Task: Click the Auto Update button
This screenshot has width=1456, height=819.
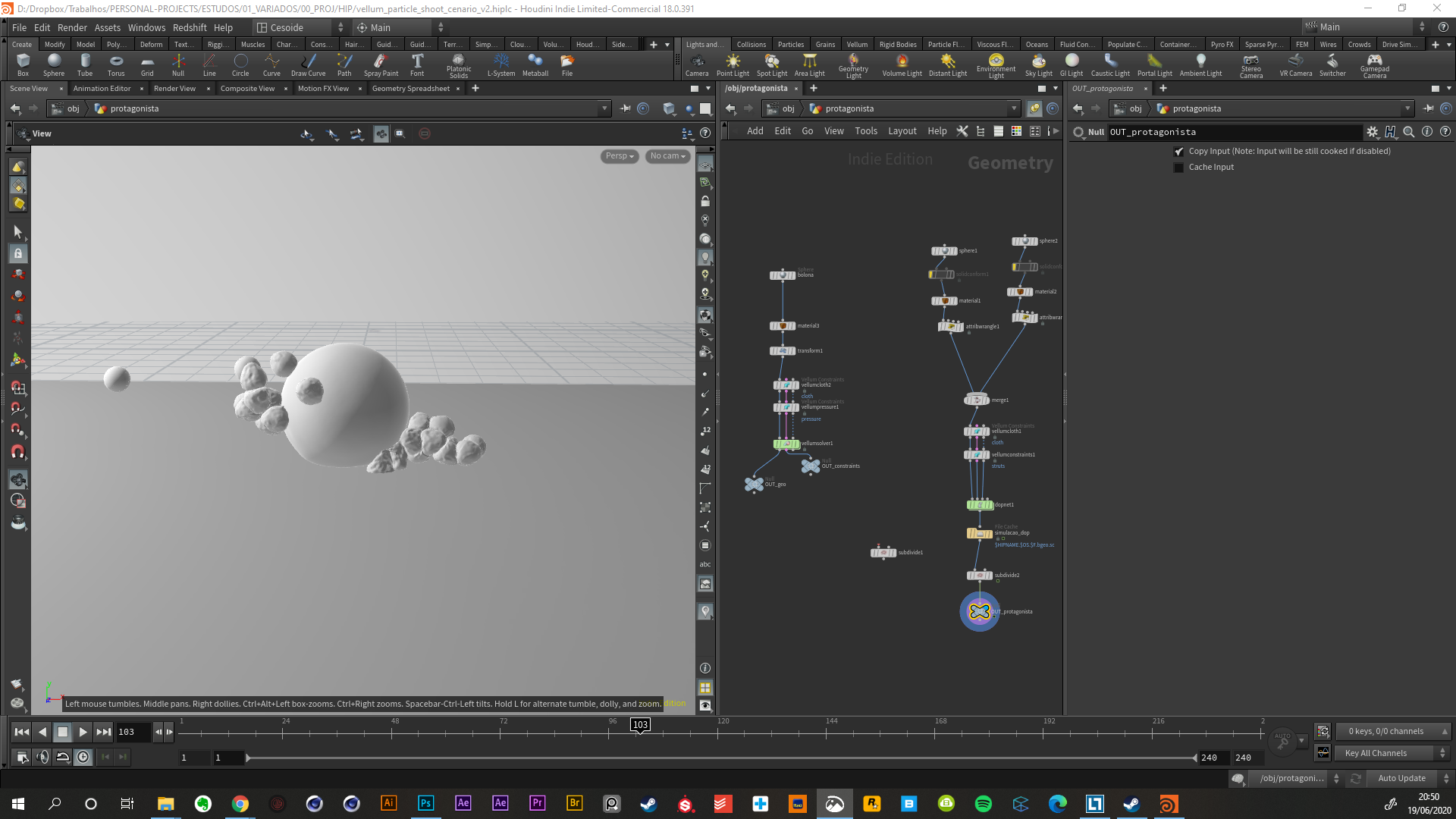Action: pyautogui.click(x=1401, y=778)
